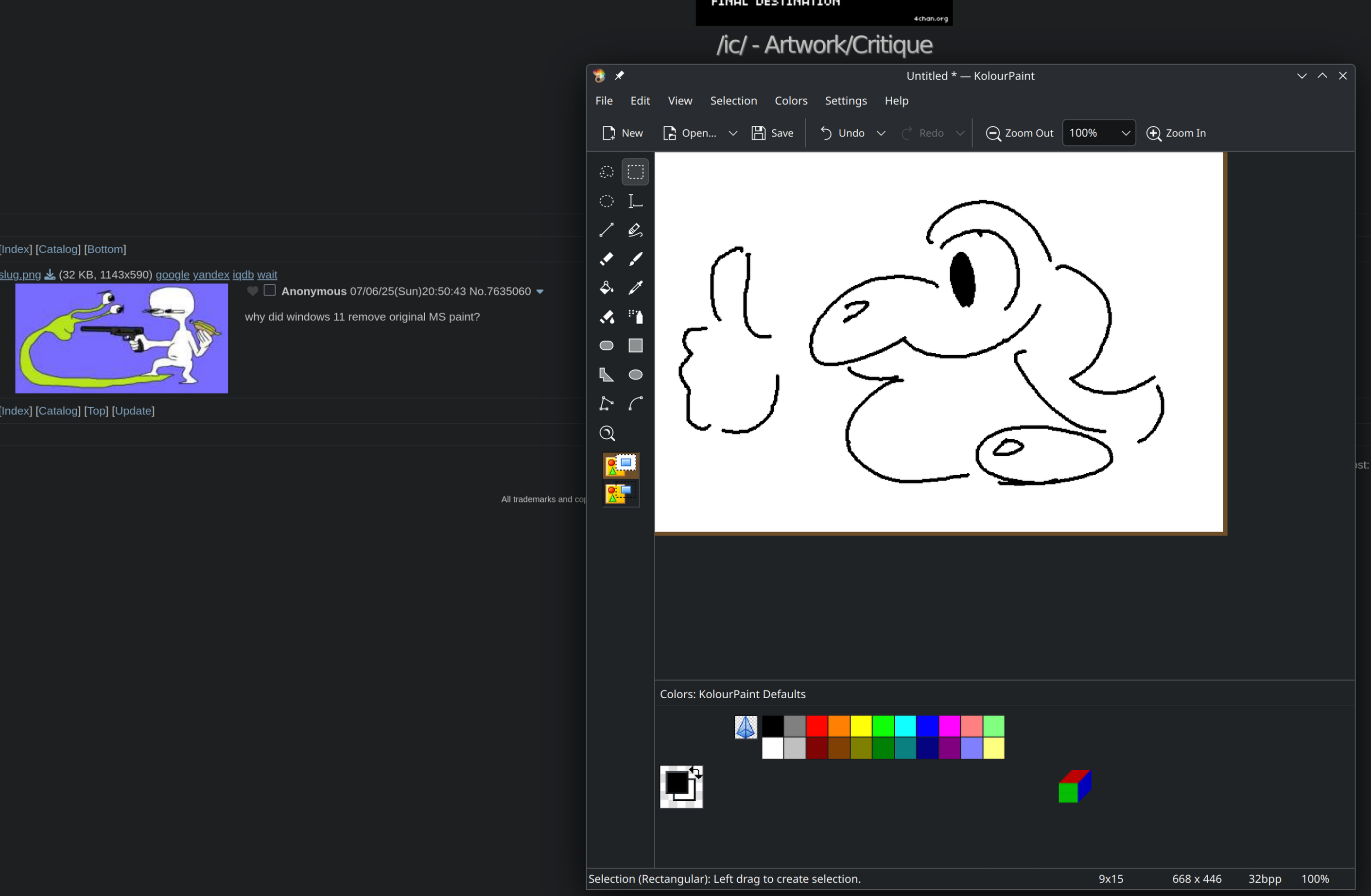Select the Text tool

635,201
